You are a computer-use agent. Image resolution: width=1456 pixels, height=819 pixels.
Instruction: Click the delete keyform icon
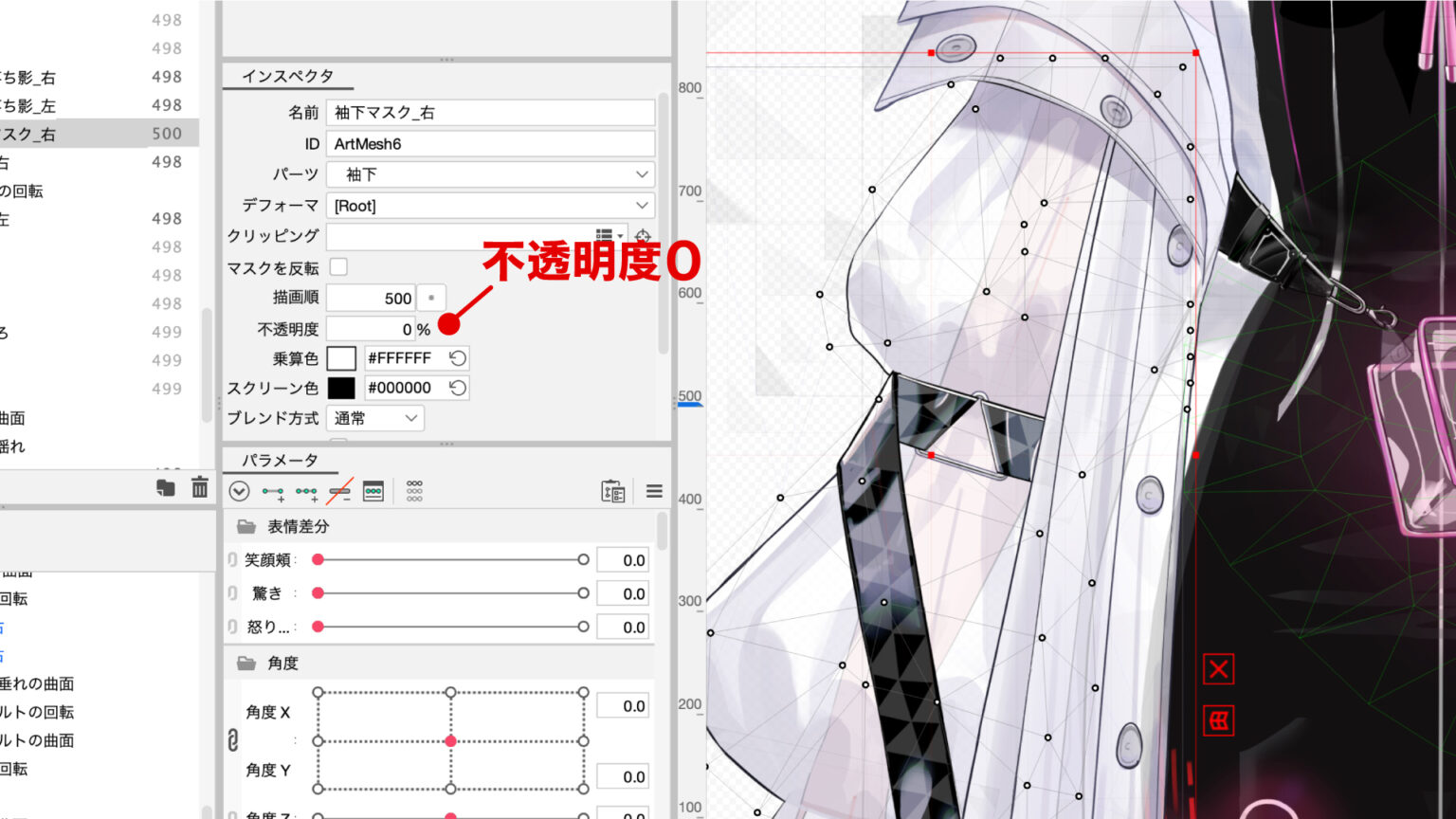click(339, 492)
